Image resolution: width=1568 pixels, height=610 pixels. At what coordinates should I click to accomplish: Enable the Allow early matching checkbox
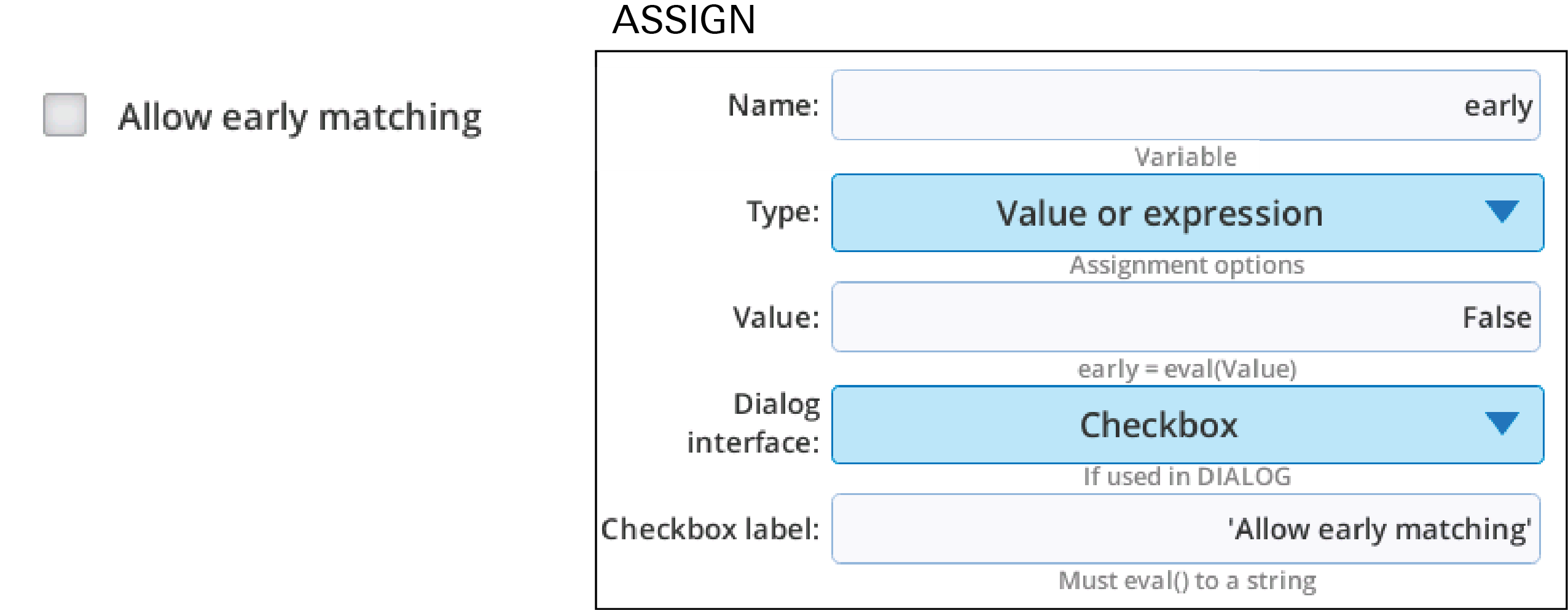pyautogui.click(x=65, y=114)
